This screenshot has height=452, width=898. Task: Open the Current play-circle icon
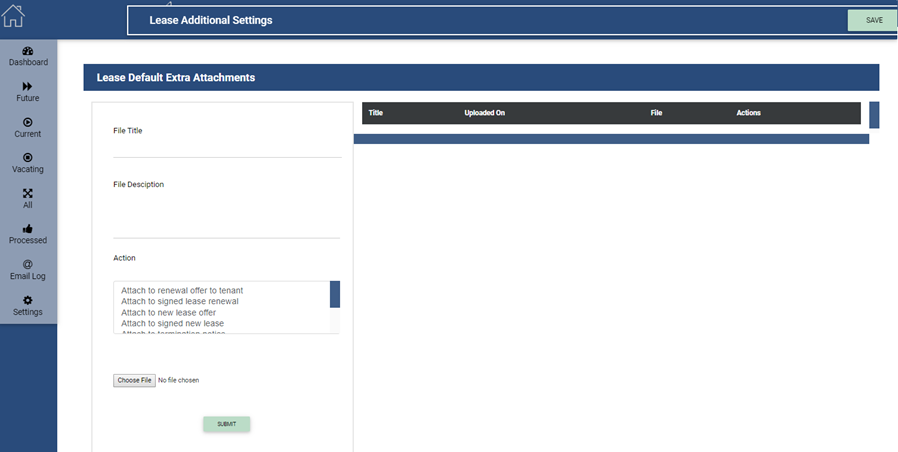(27, 122)
